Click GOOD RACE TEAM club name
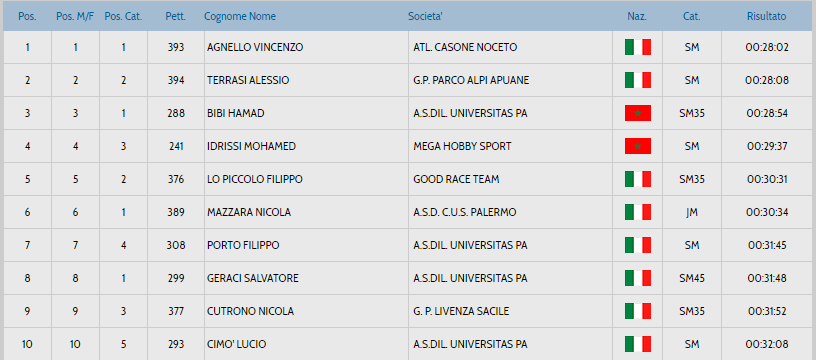Screen dimensions: 816x360 pyautogui.click(x=456, y=179)
